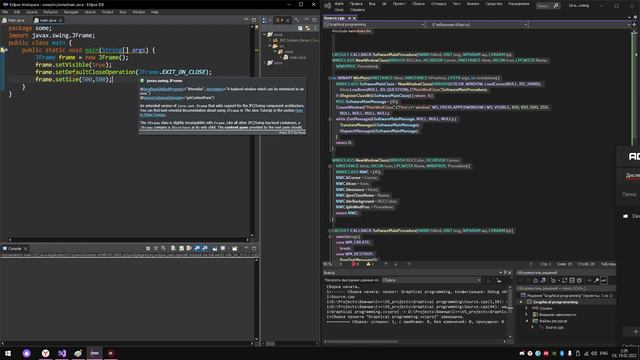Click the Output panel horizontal scrollbar
Image resolution: width=640 pixels, height=360 pixels.
(x=415, y=341)
